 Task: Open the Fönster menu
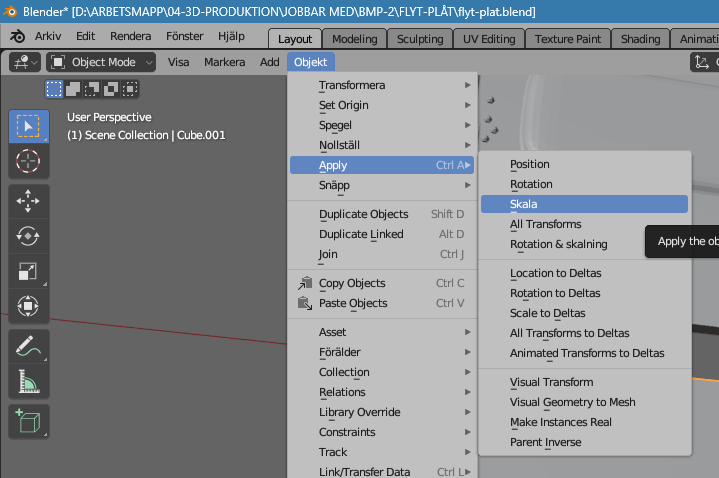184,36
